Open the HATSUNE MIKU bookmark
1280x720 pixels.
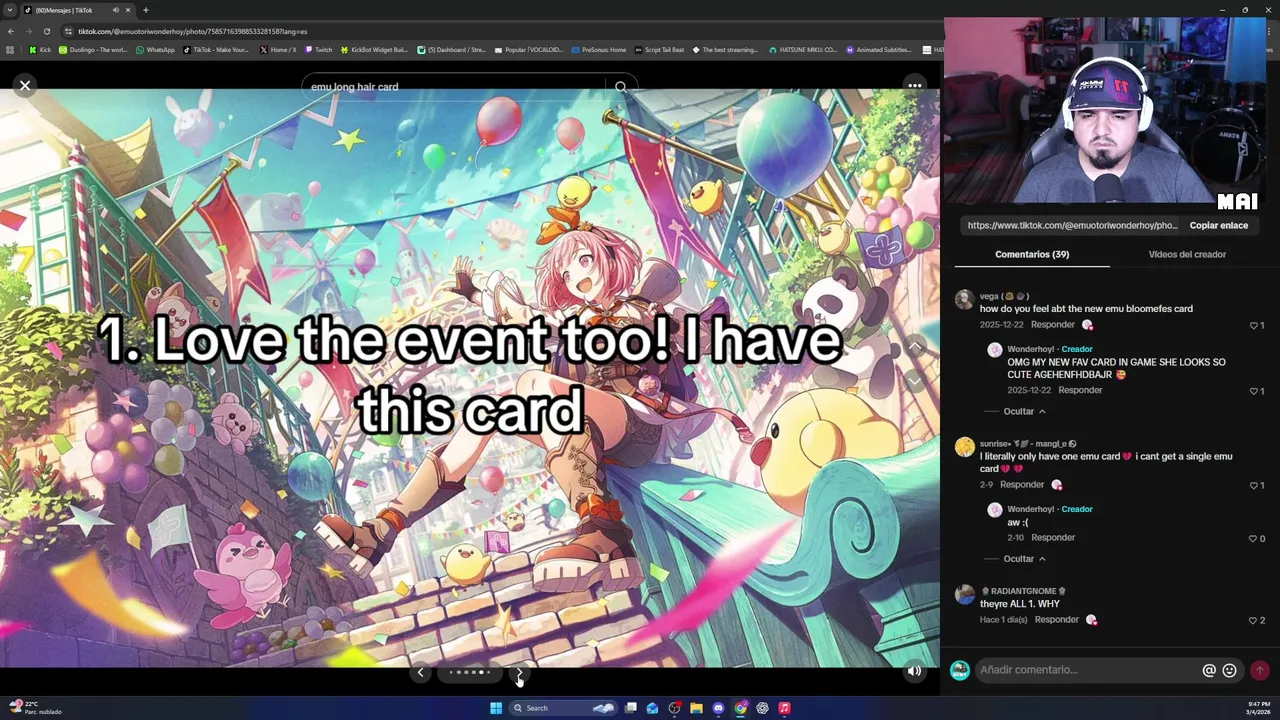point(803,49)
